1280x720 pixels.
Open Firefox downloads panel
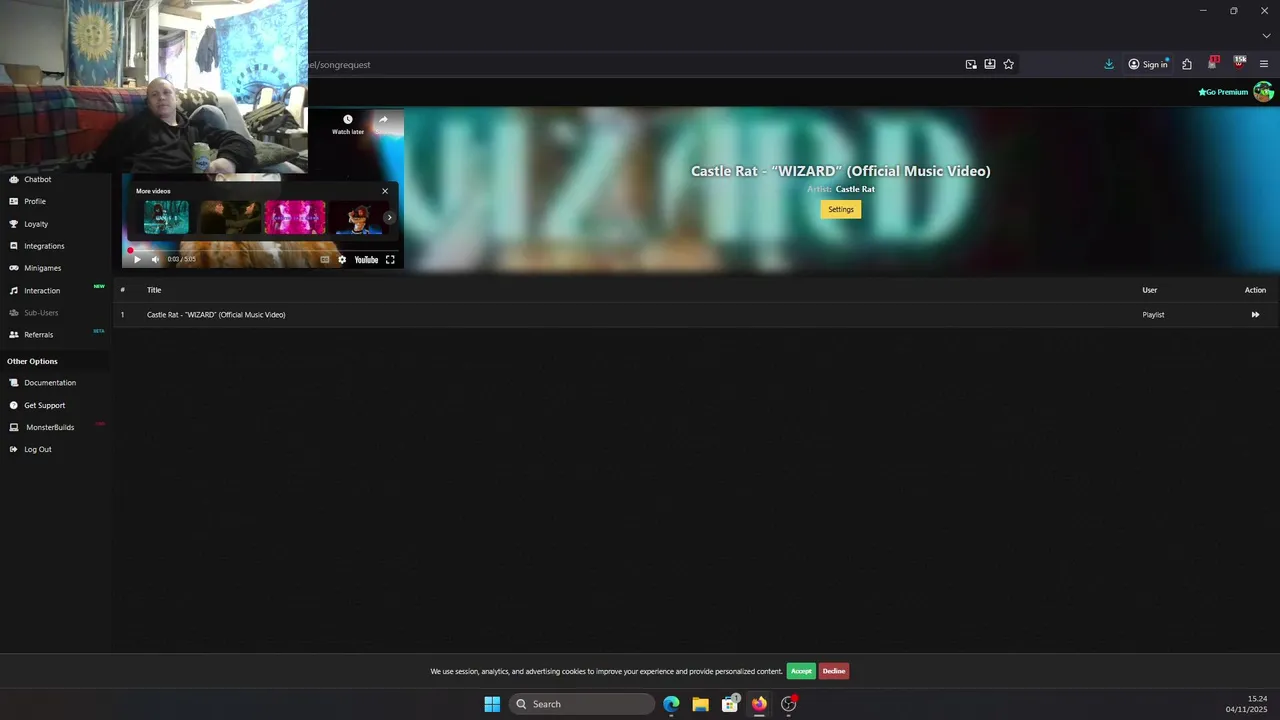1109,64
